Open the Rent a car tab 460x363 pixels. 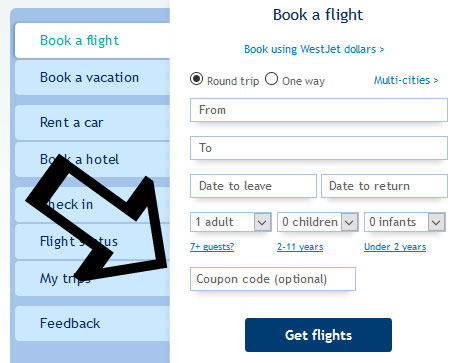click(x=92, y=122)
